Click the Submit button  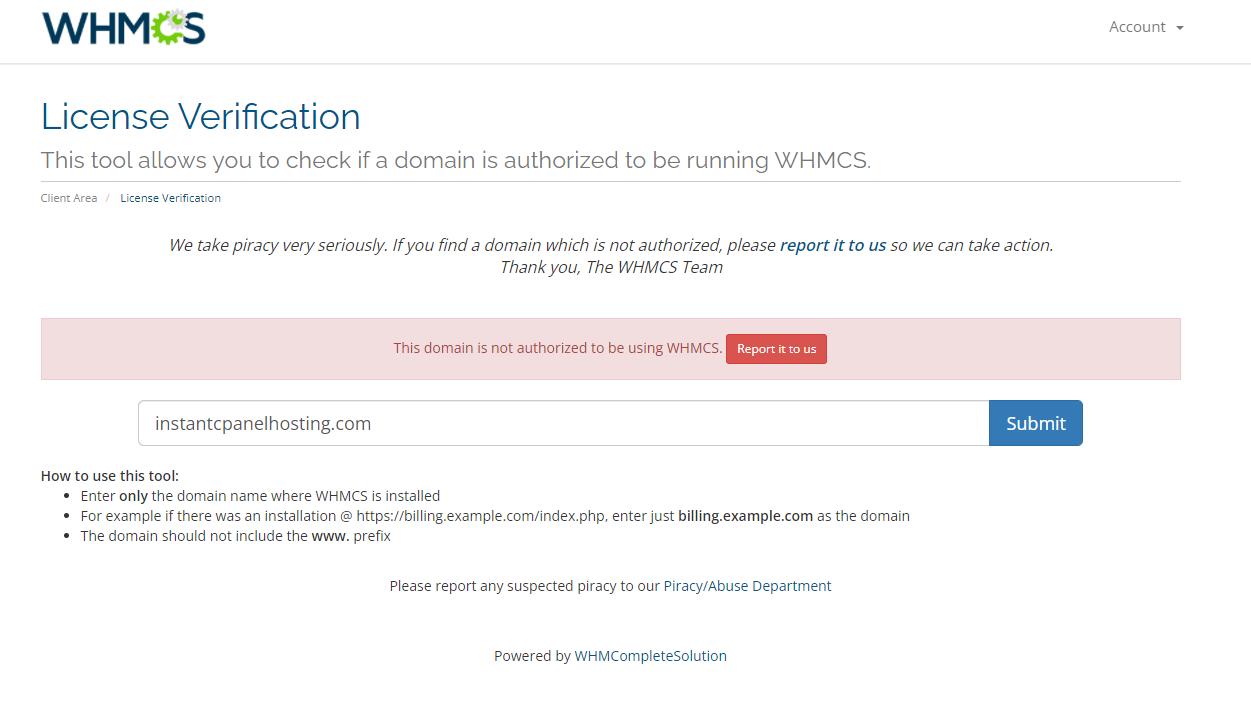pos(1036,423)
